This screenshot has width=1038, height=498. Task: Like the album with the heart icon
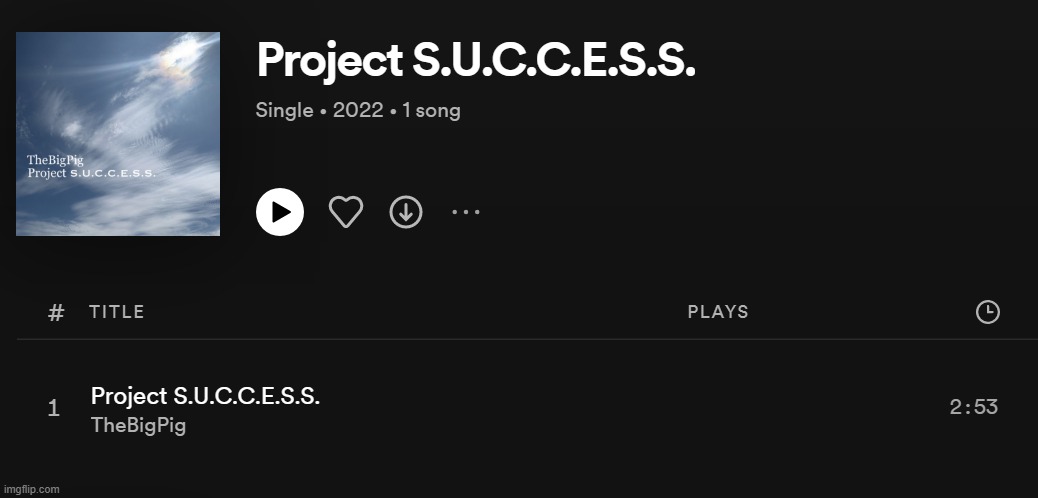point(346,212)
